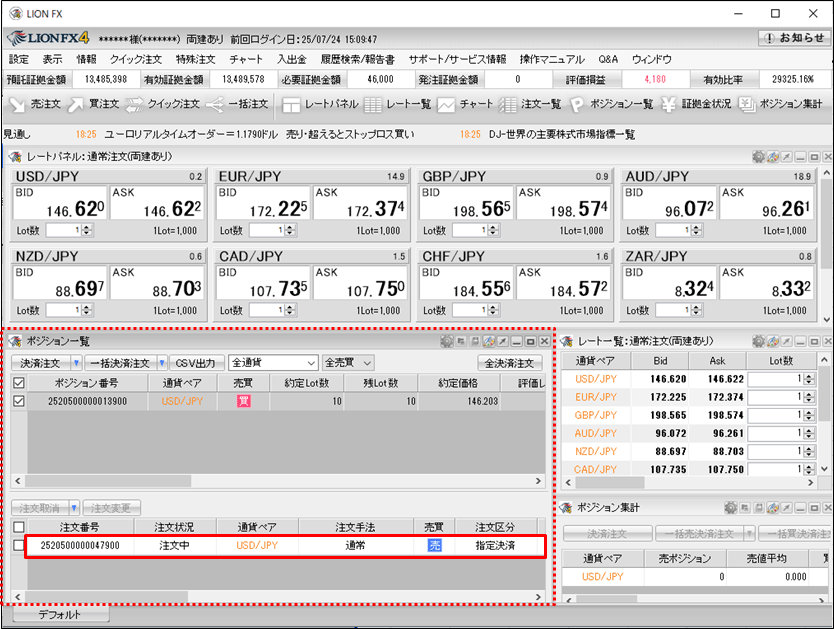Open the 特殊注文 menu

click(195, 60)
